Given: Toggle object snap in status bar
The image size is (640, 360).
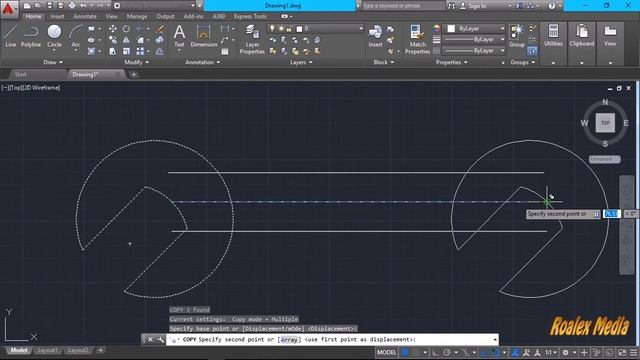Looking at the screenshot, I should [496, 353].
